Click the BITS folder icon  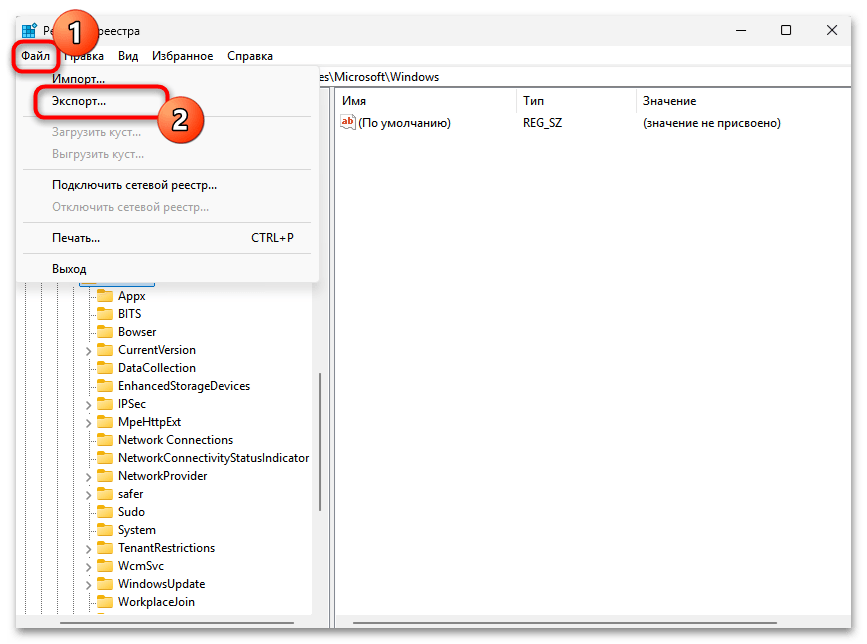point(105,314)
